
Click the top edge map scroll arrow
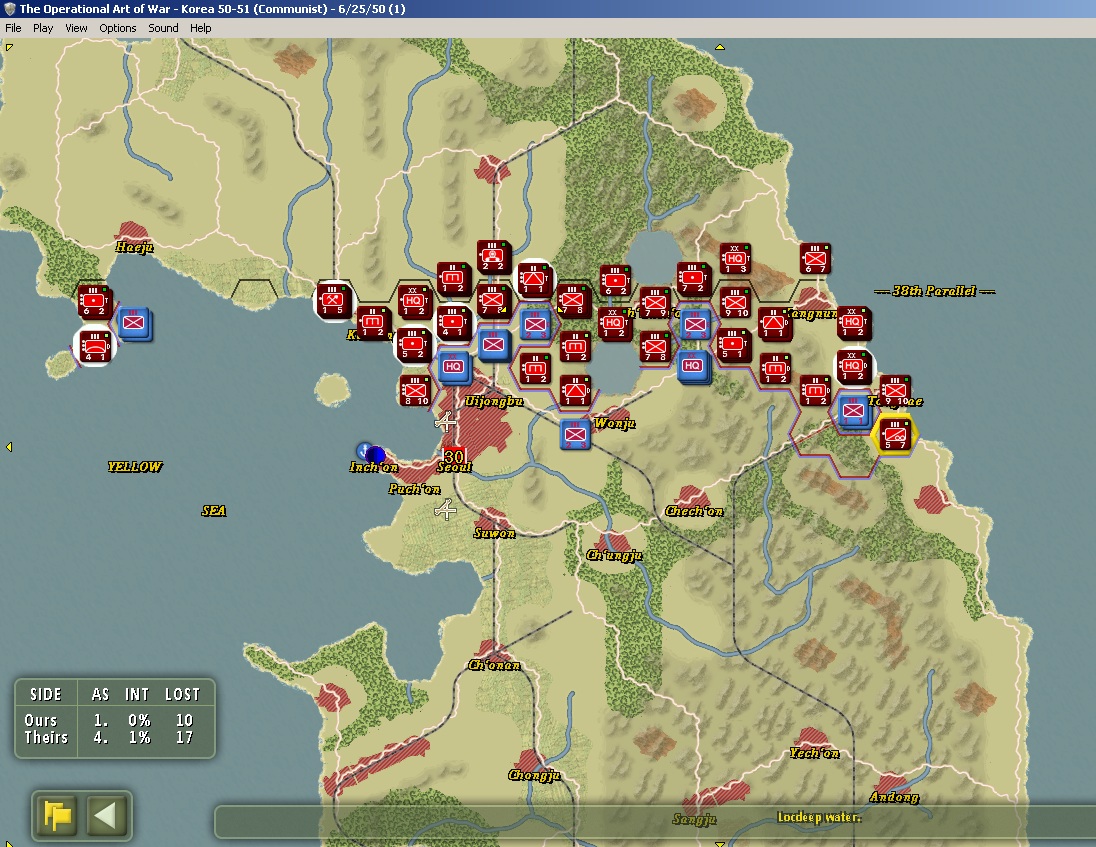click(x=719, y=48)
